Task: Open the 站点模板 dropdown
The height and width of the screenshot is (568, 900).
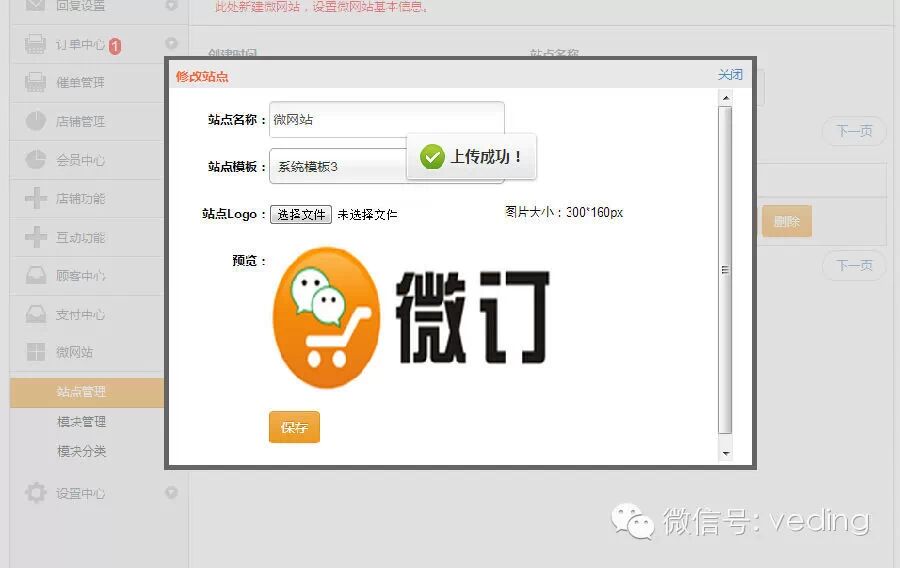Action: click(387, 166)
